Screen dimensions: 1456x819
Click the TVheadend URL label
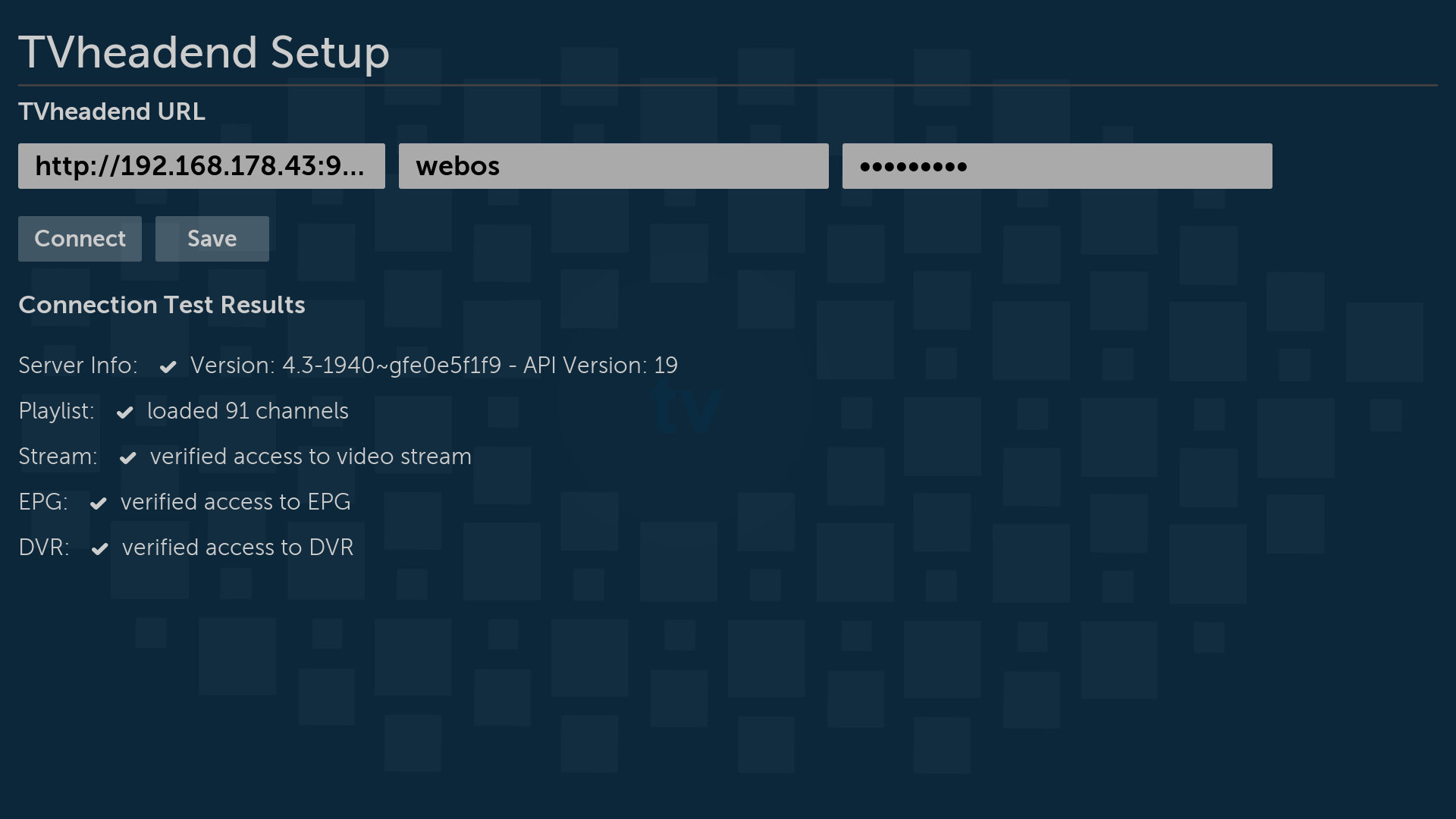click(x=111, y=111)
